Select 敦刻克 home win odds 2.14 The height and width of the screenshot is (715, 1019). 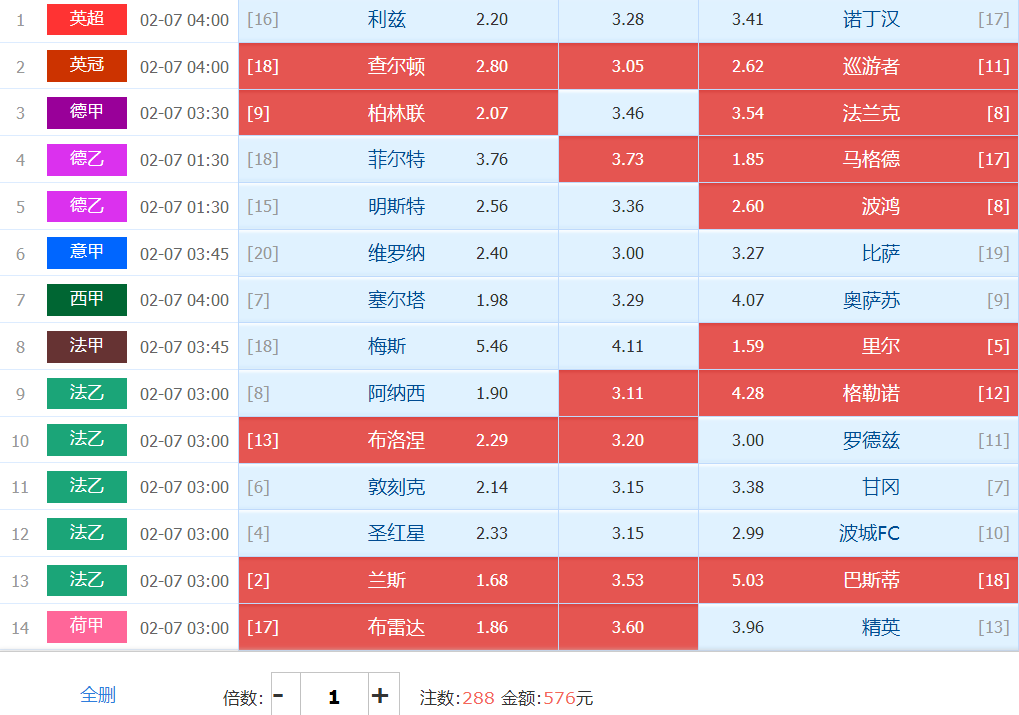(x=398, y=488)
